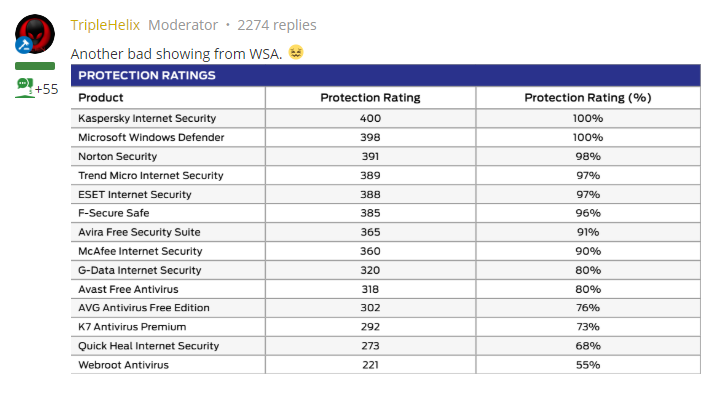Click the Protection Ratings table title bar
724x402 pixels.
coord(386,75)
